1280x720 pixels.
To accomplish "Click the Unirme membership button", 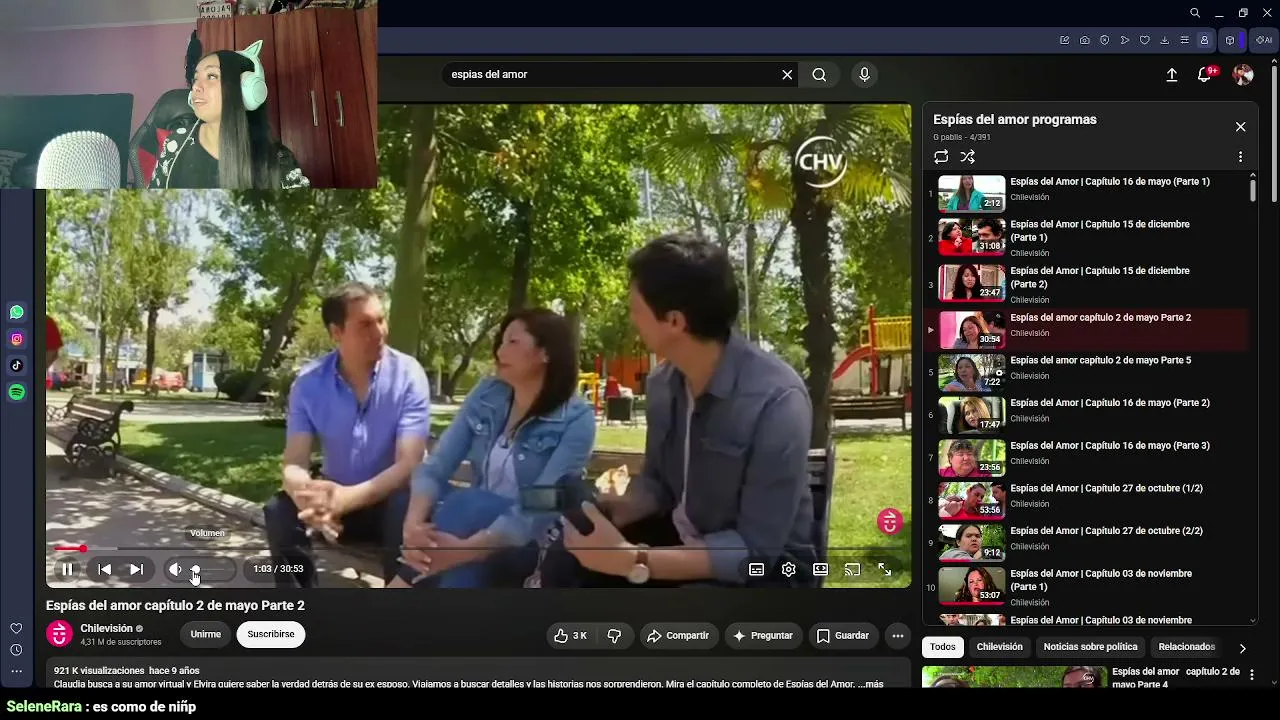I will [x=206, y=634].
